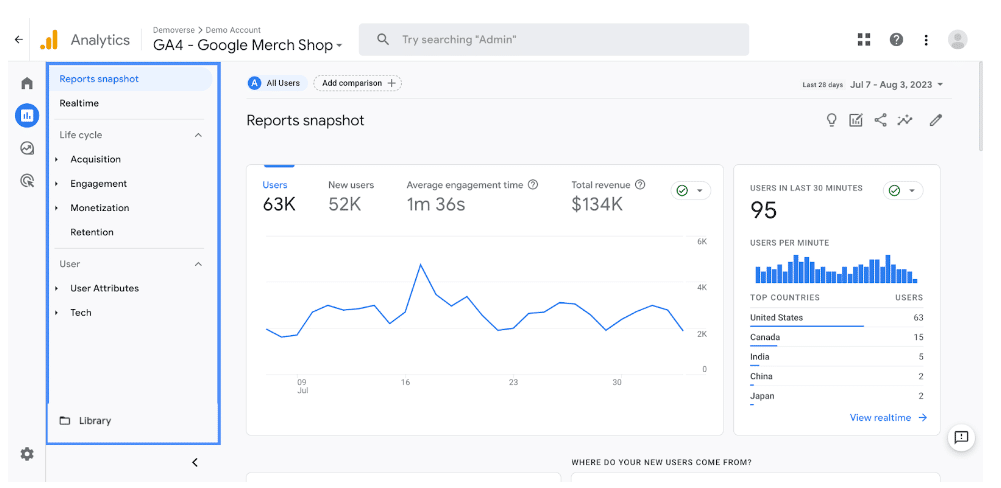
Task: Click the Library folder icon
Action: [64, 421]
